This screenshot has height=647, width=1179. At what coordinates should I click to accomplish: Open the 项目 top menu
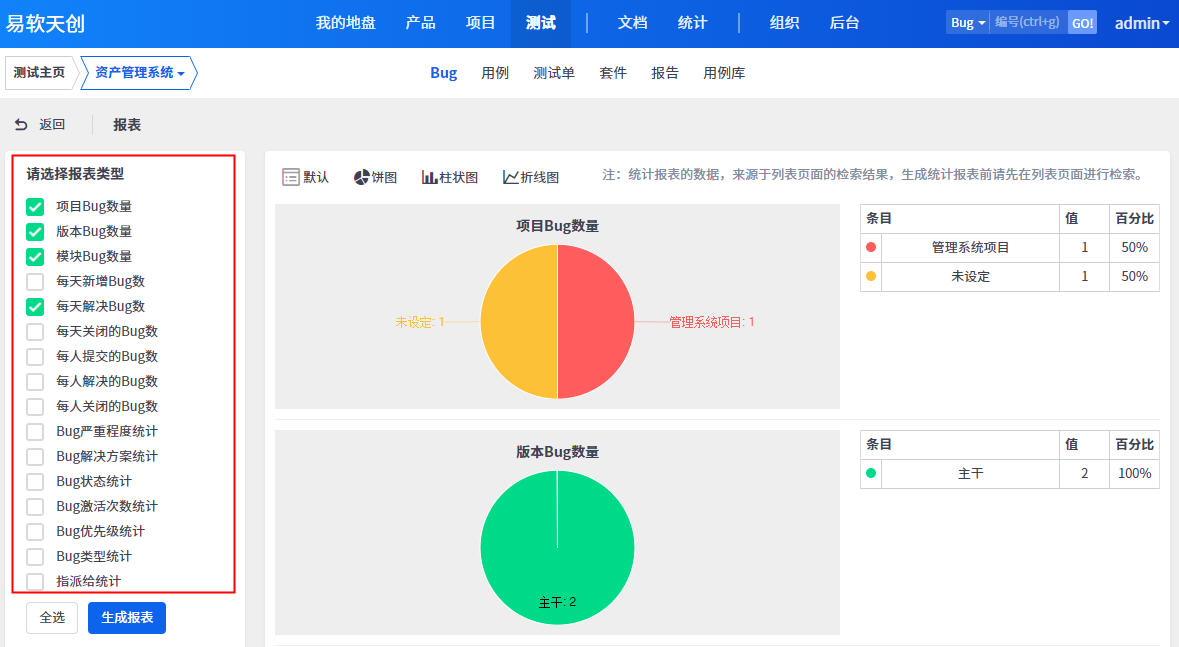point(481,23)
